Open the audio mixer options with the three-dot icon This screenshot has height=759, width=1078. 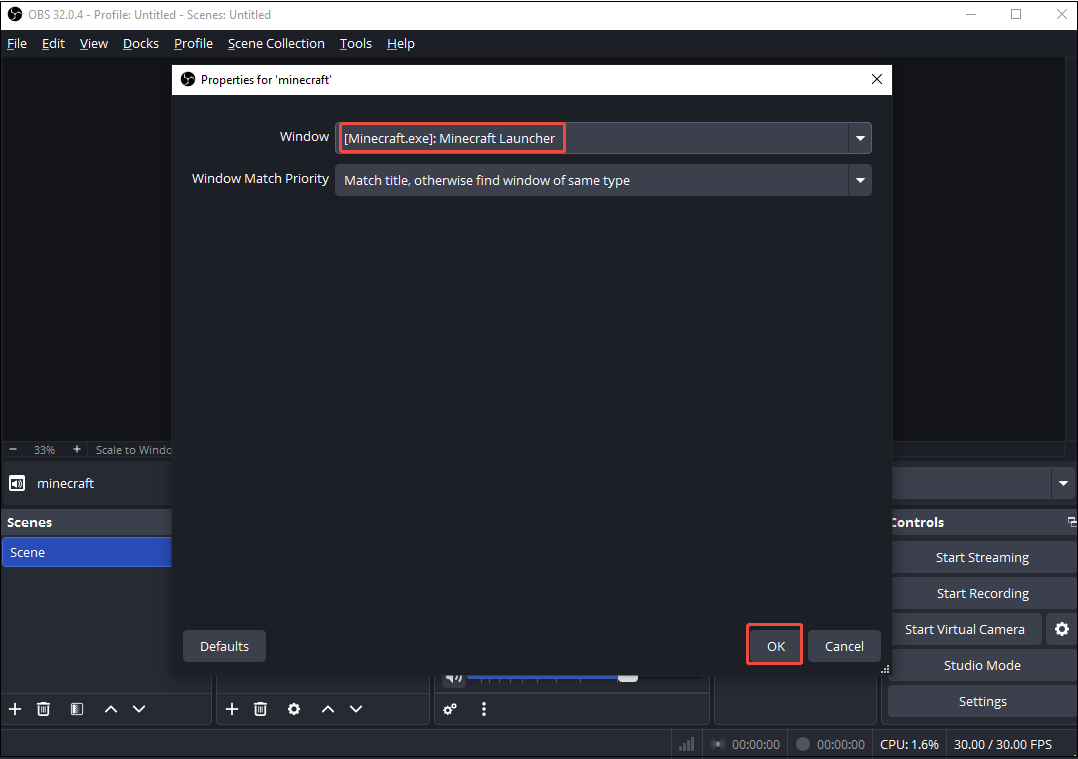coord(484,709)
